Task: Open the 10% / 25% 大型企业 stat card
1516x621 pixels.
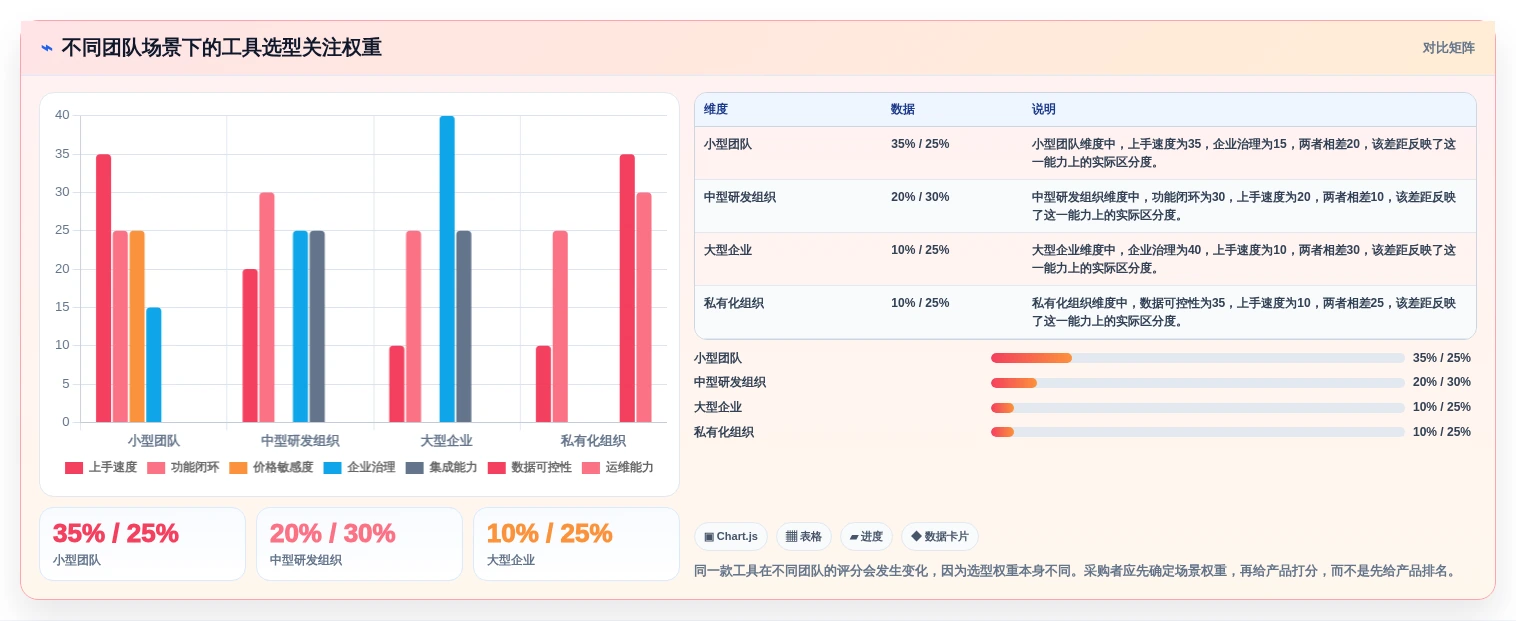Action: click(576, 544)
